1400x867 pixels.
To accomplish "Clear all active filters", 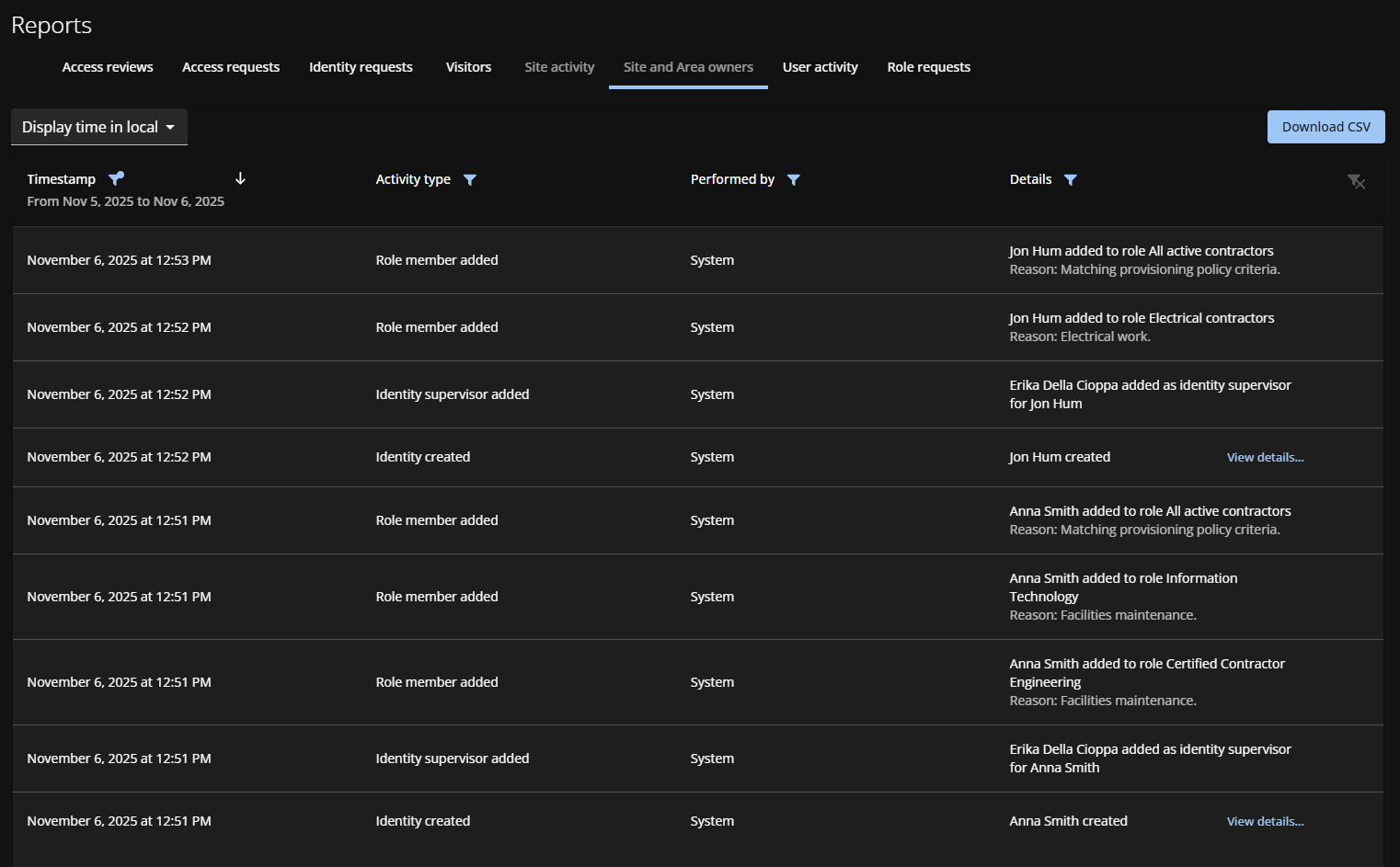I will pos(1357,181).
